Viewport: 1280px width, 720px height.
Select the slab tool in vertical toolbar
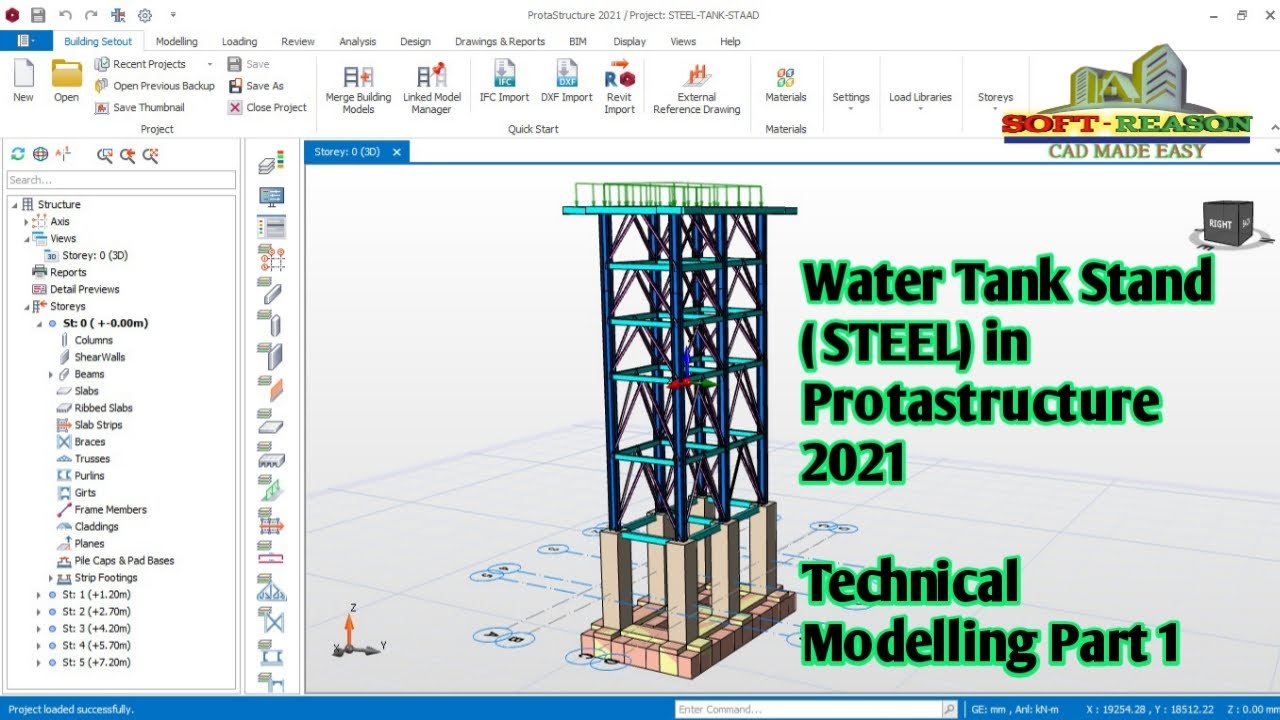271,422
